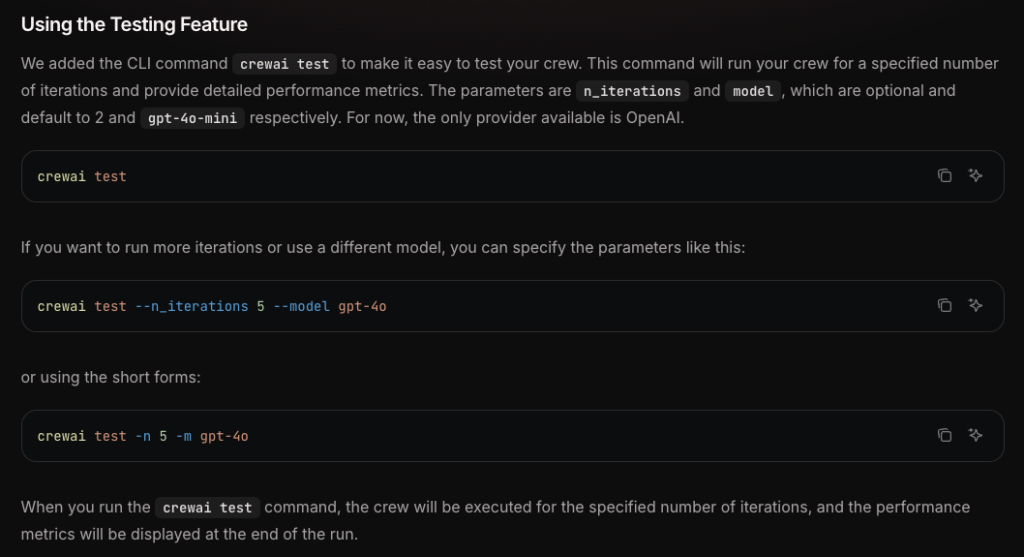Click the "Using the Testing Feature" heading
This screenshot has height=557, width=1024.
tap(134, 23)
